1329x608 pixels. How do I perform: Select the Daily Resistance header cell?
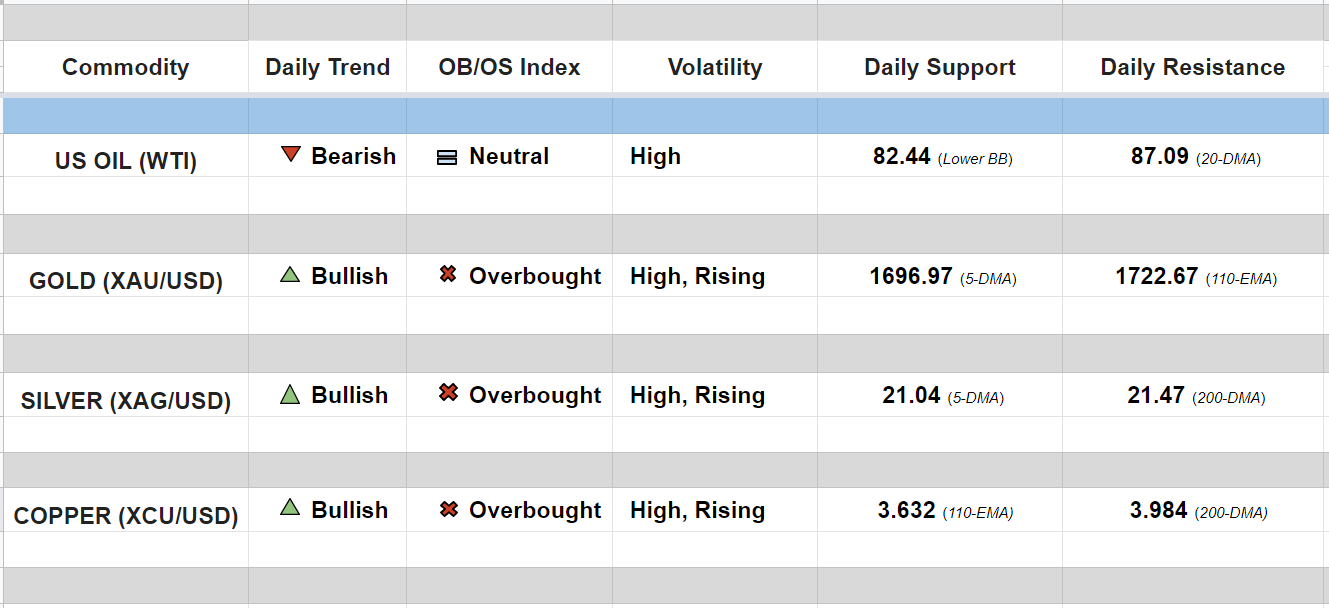click(x=1192, y=67)
